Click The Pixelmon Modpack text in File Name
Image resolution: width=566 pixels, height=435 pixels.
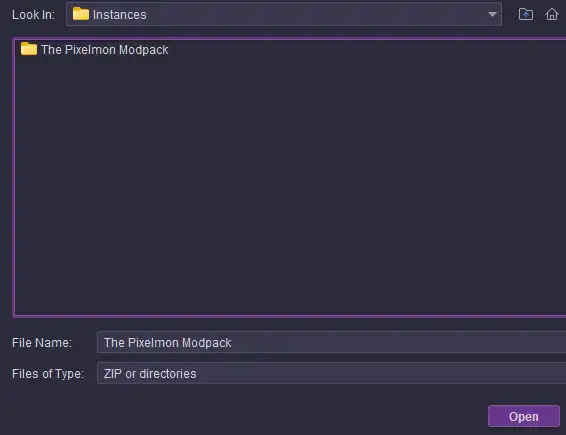pyautogui.click(x=167, y=343)
